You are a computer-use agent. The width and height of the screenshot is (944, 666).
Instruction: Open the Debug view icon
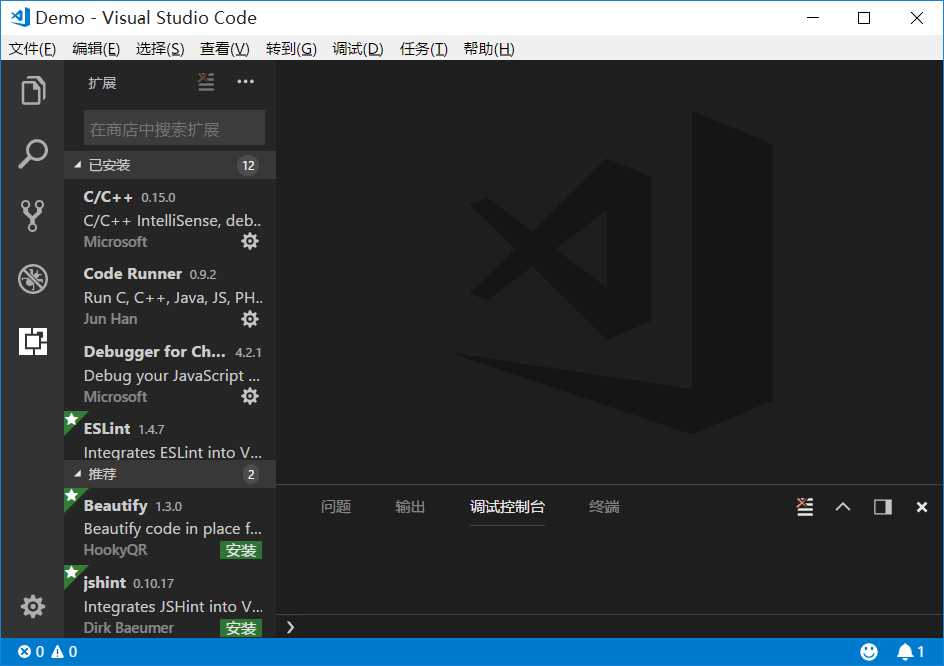click(x=33, y=279)
